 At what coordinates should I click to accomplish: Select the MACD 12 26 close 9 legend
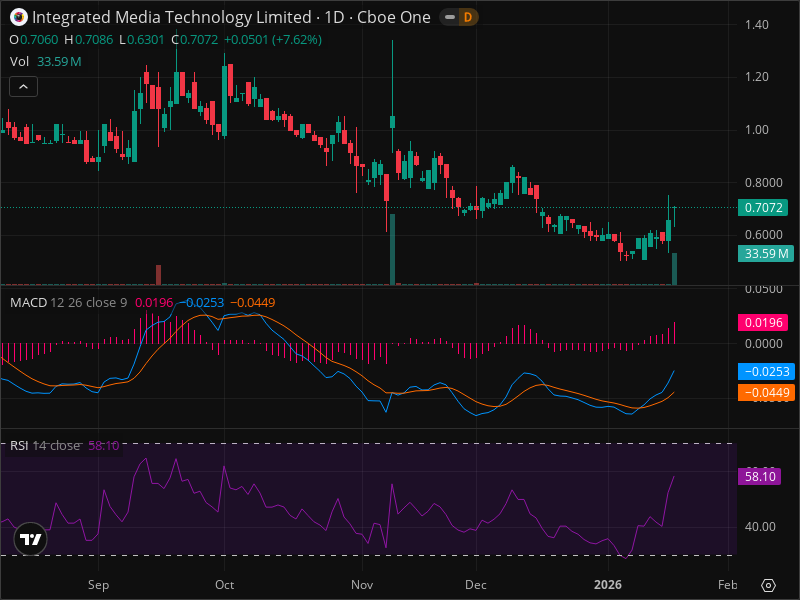[x=68, y=303]
